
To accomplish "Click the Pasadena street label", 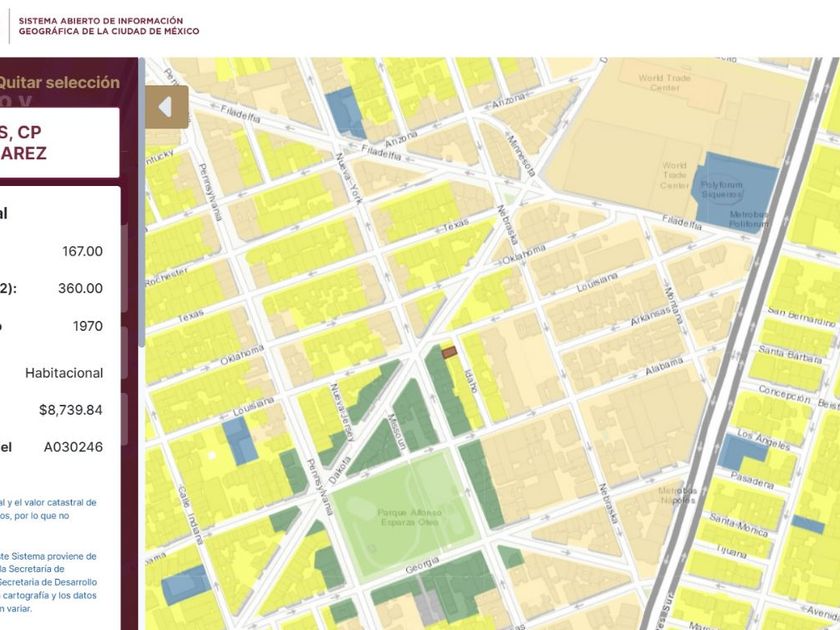I will 752,480.
